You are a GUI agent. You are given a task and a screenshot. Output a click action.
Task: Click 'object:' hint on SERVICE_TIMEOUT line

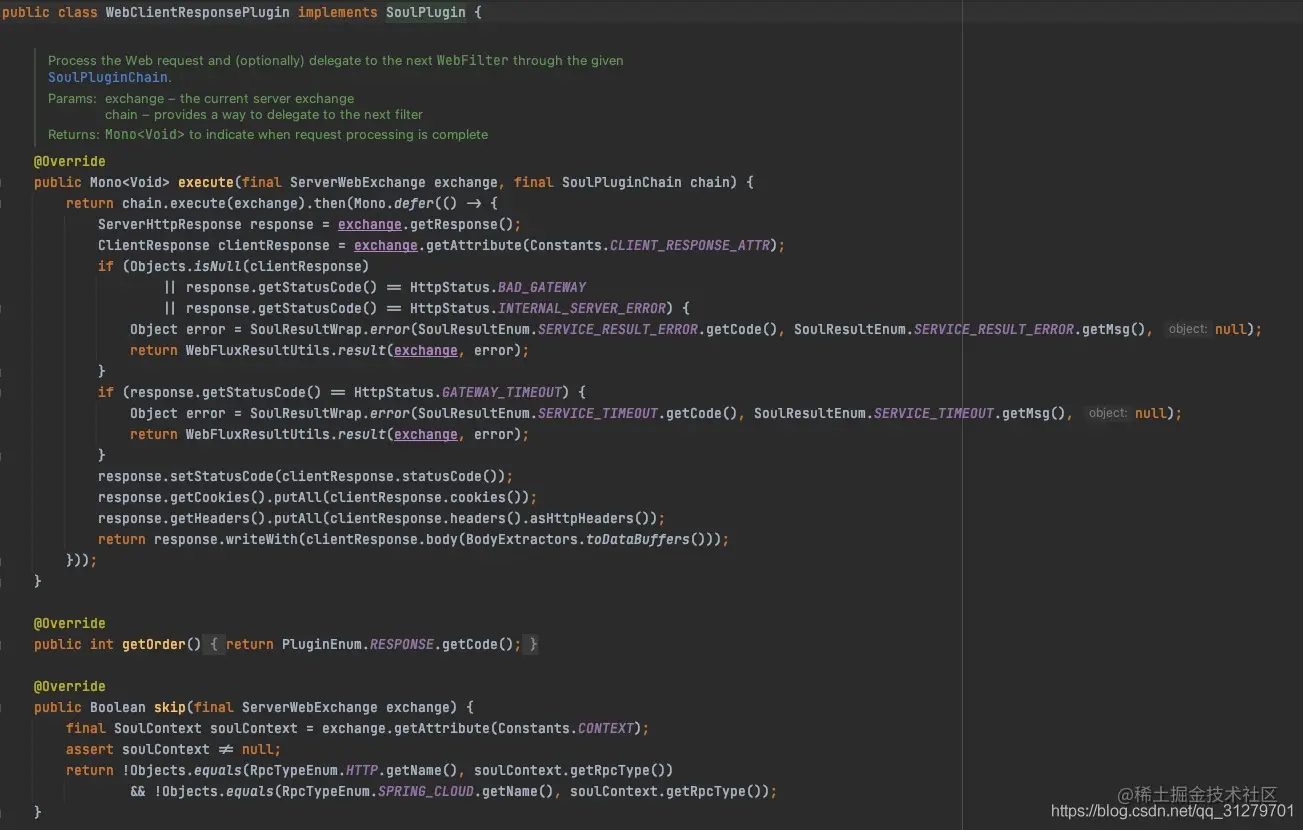[1108, 413]
